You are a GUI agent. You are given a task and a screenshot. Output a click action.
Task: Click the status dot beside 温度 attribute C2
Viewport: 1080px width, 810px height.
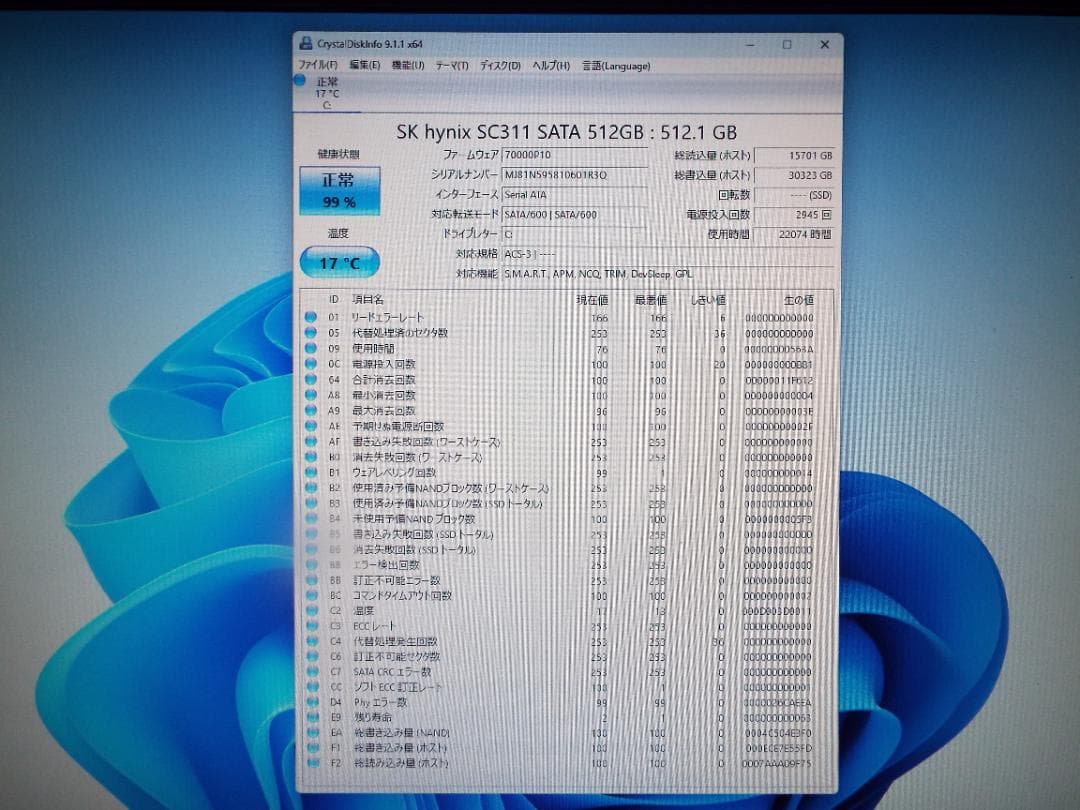click(x=310, y=610)
